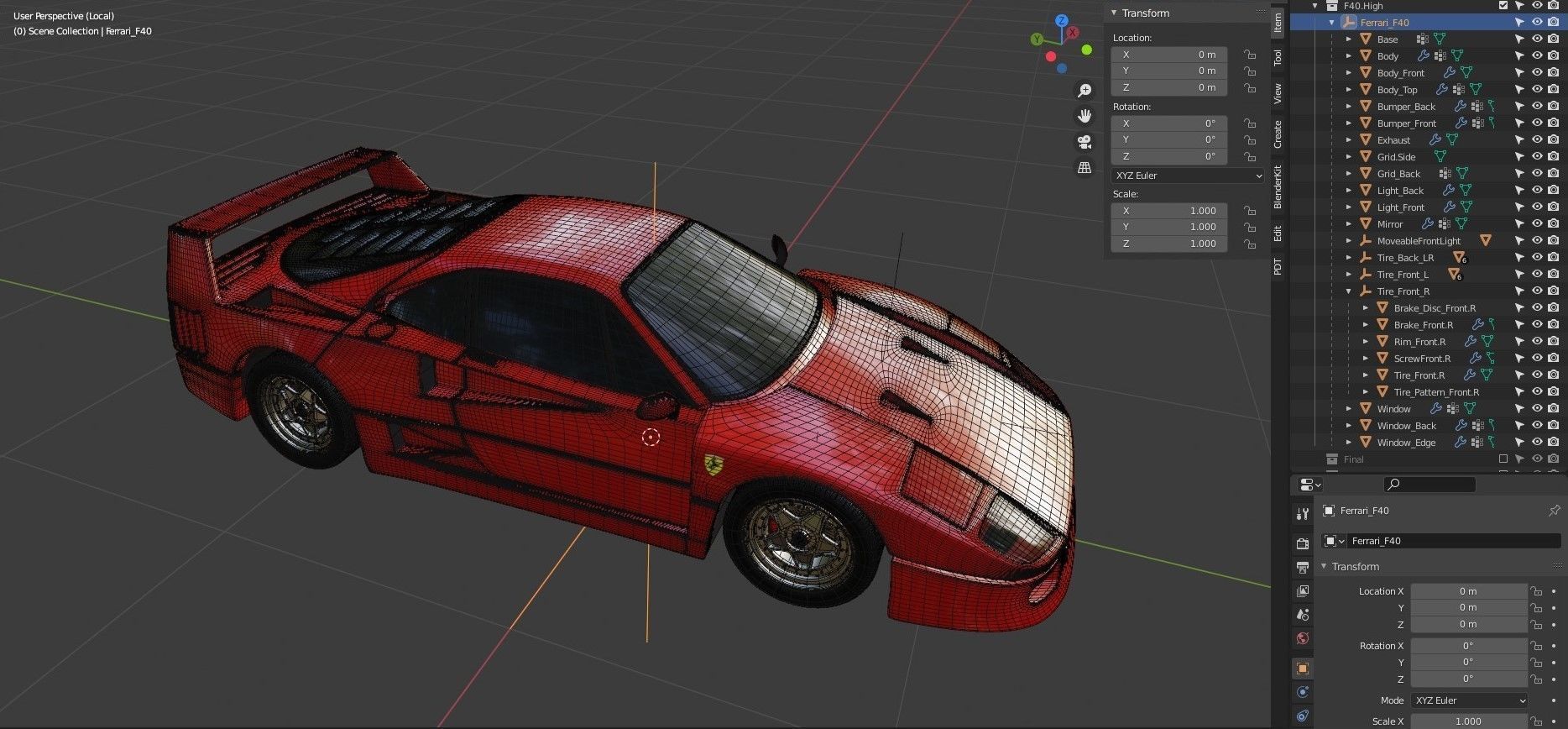Click the wrench modifier icon on Exhaust row

pyautogui.click(x=1435, y=140)
